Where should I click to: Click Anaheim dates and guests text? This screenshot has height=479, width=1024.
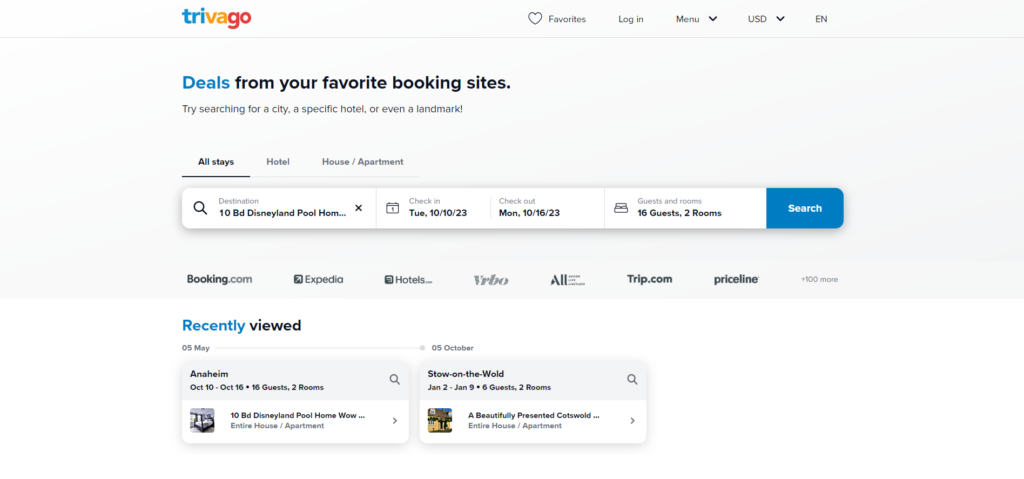(x=257, y=388)
